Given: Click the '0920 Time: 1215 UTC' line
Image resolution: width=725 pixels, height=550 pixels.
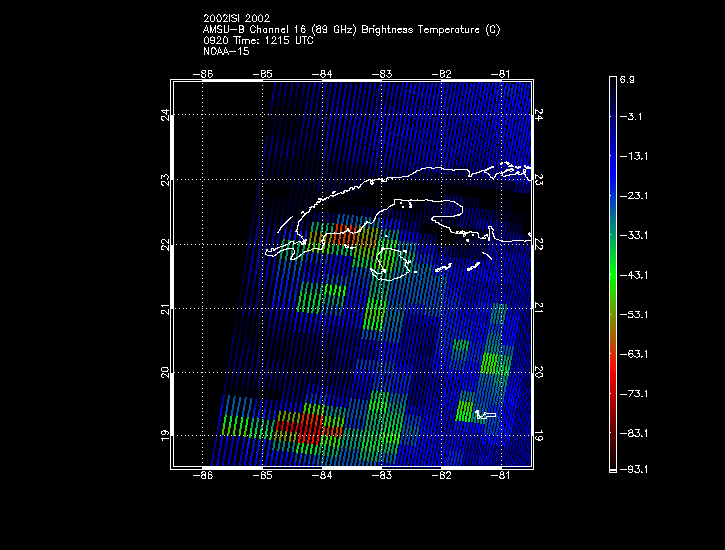Looking at the screenshot, I should click(258, 41).
